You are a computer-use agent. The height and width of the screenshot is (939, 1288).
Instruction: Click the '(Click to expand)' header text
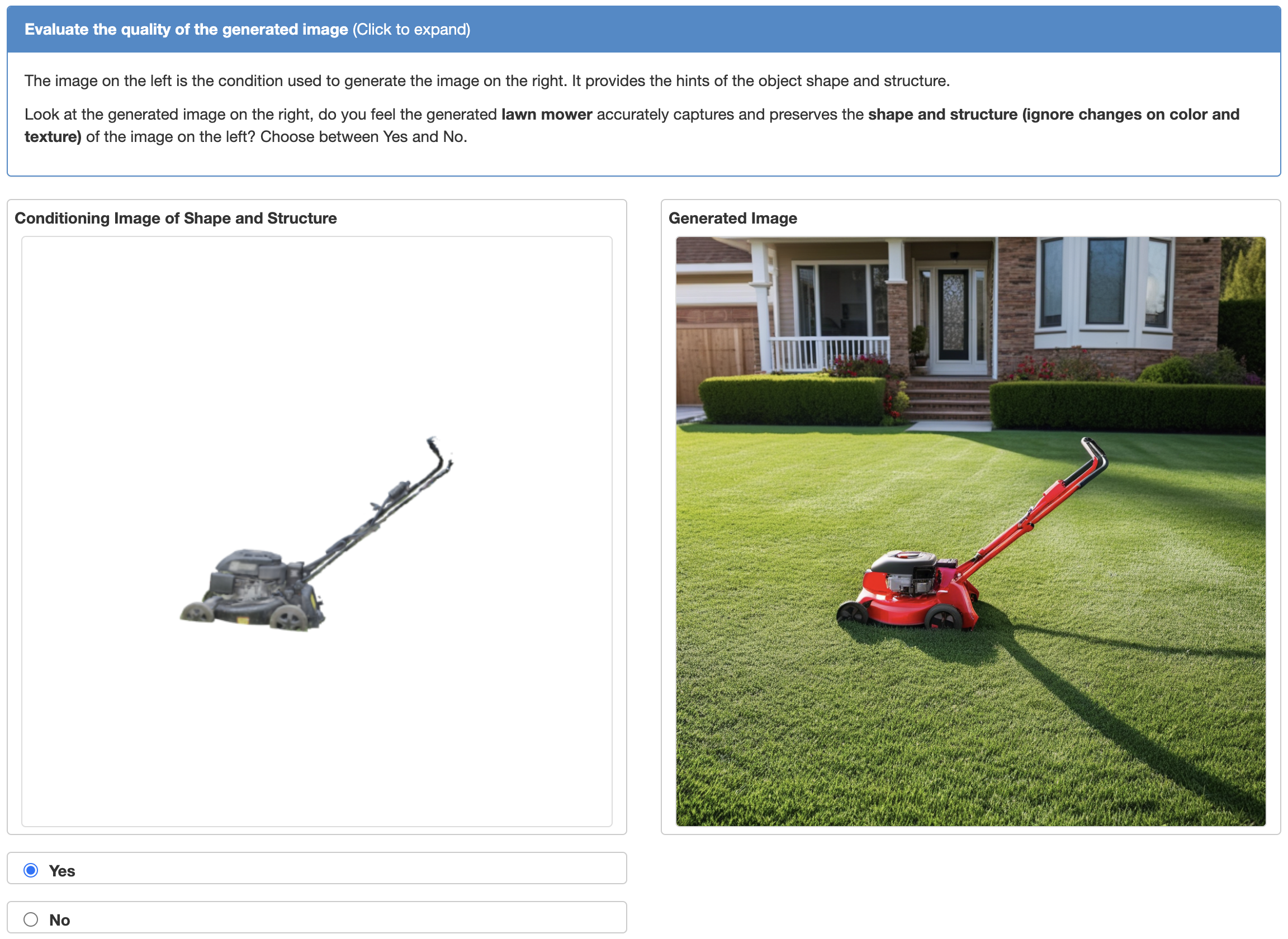click(x=411, y=29)
